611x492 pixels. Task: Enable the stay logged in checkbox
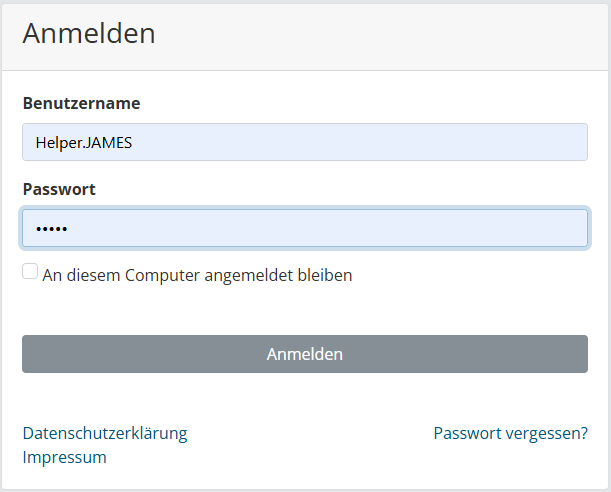[x=30, y=272]
